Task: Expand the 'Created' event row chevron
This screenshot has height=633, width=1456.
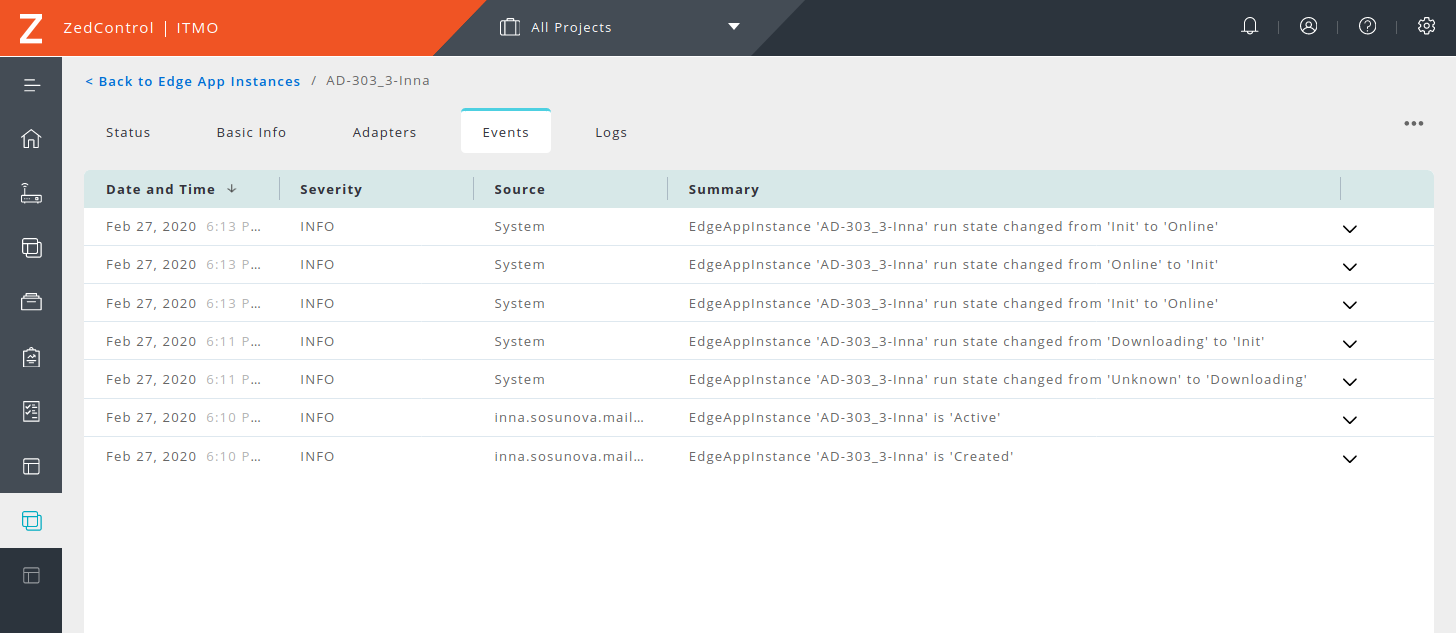Action: click(x=1349, y=458)
